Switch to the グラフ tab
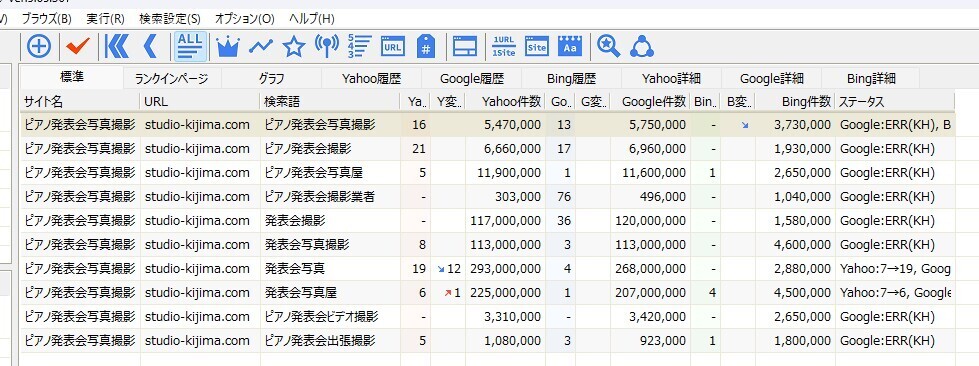Viewport: 979px width, 366px height. (x=272, y=79)
